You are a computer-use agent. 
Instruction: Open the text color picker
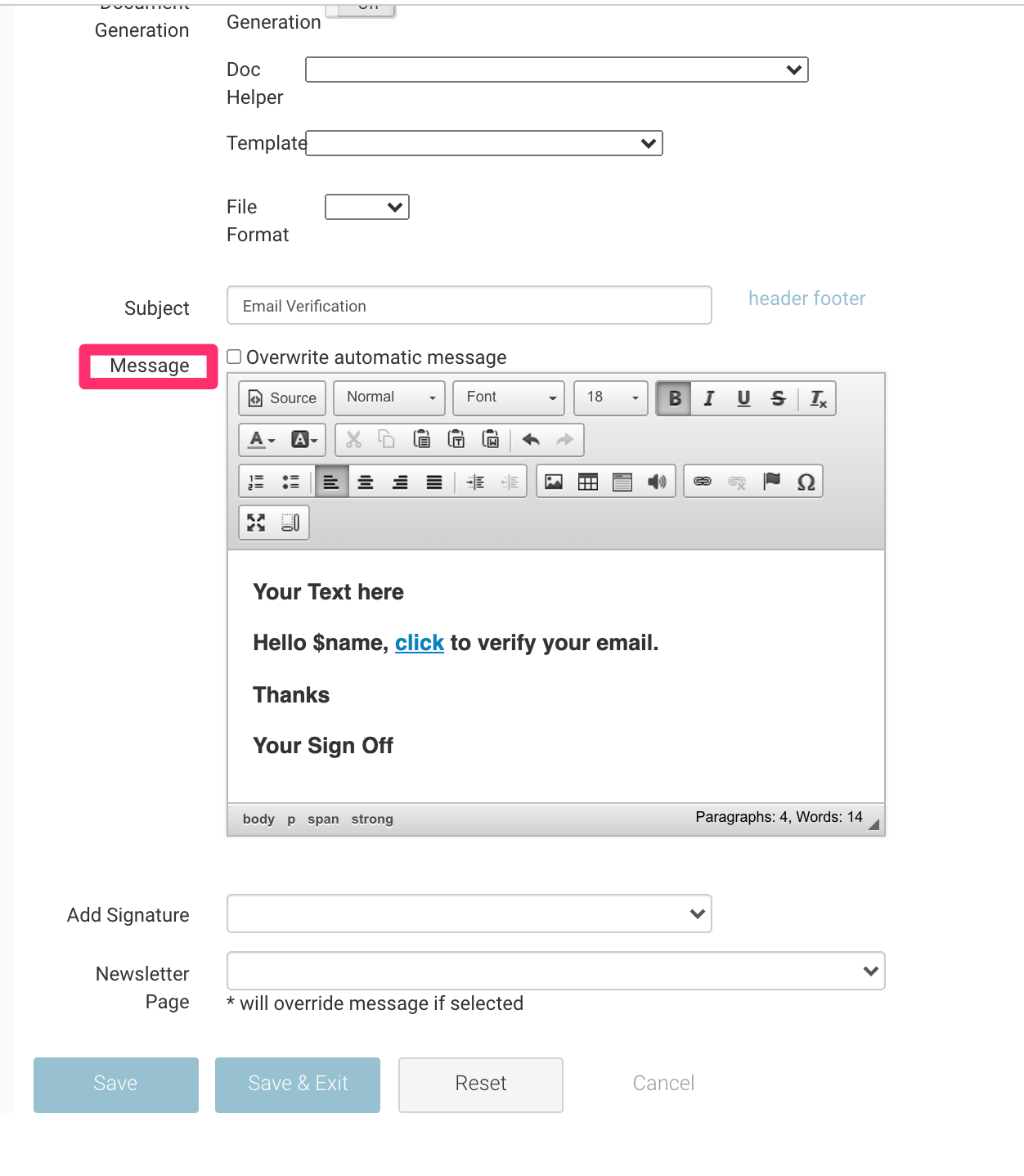click(262, 440)
